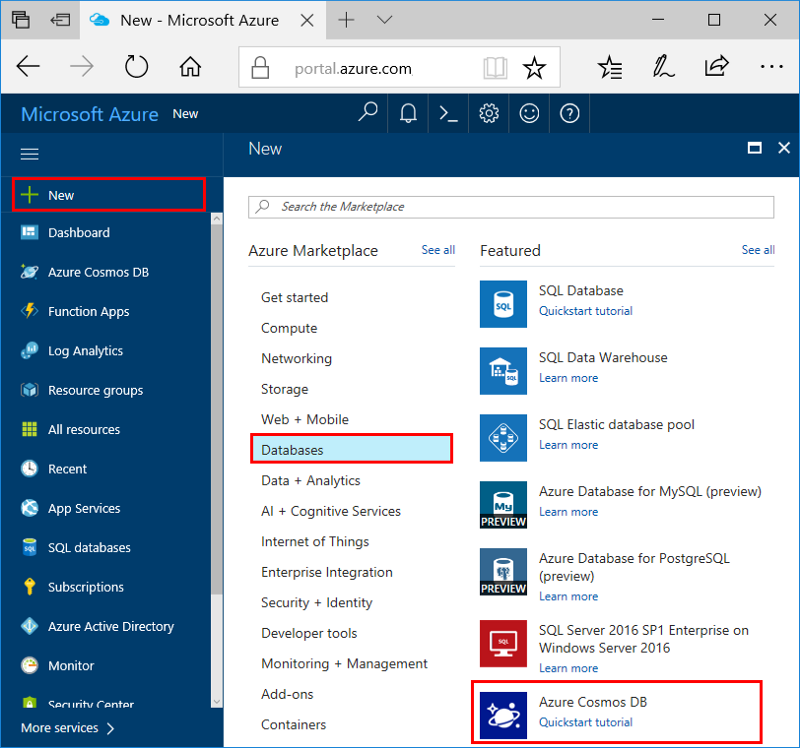Click the Quickstart tutorial link under Azure Cosmos DB

(586, 722)
